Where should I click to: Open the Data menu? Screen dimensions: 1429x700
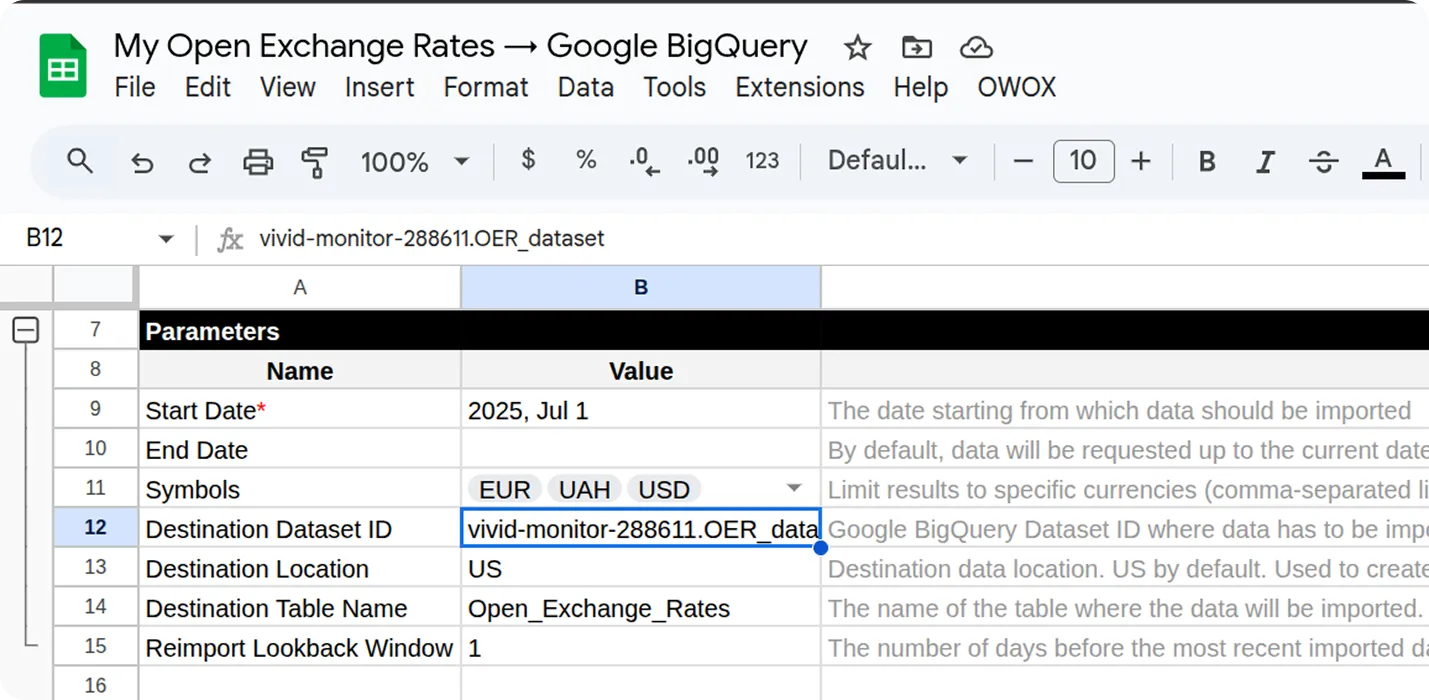click(586, 87)
